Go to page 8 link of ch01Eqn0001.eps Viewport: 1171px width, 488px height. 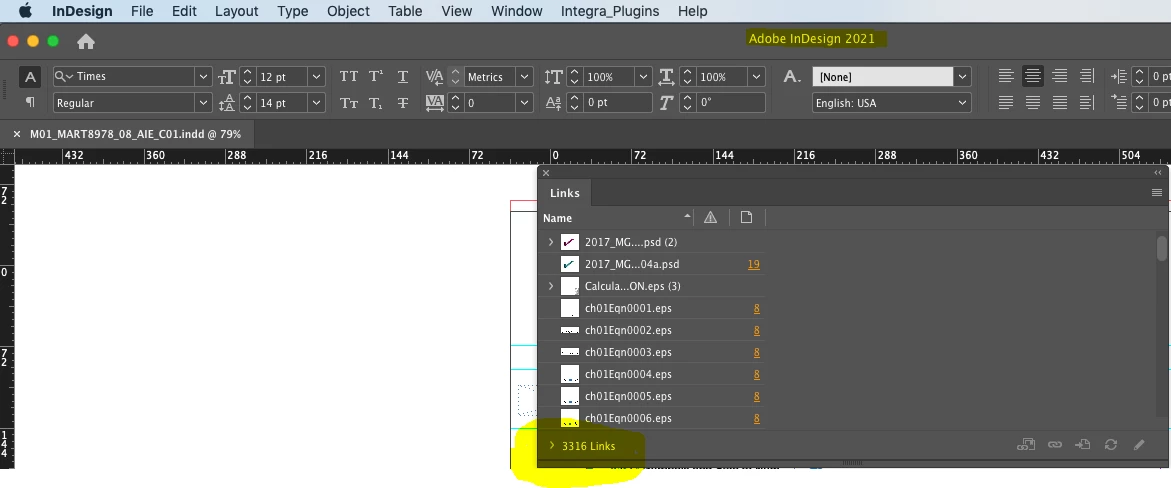pyautogui.click(x=757, y=309)
